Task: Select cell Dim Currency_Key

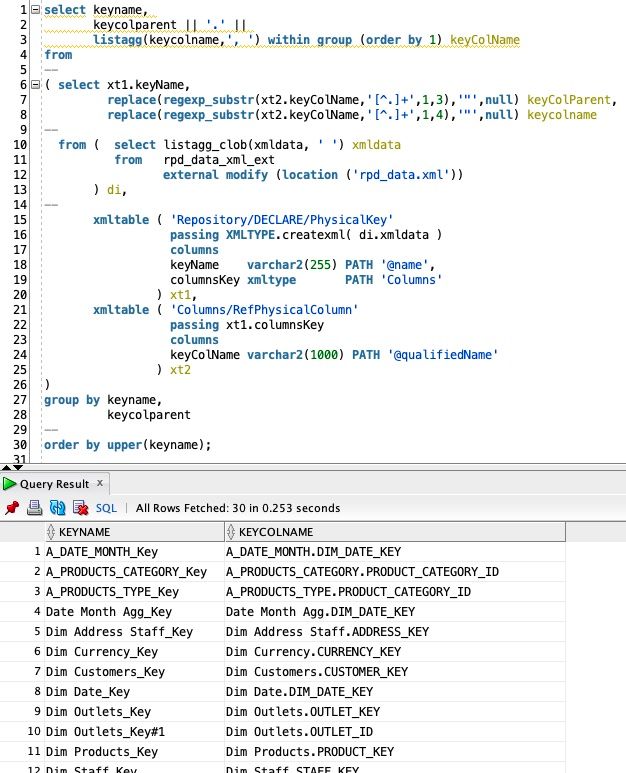Action: tap(135, 652)
